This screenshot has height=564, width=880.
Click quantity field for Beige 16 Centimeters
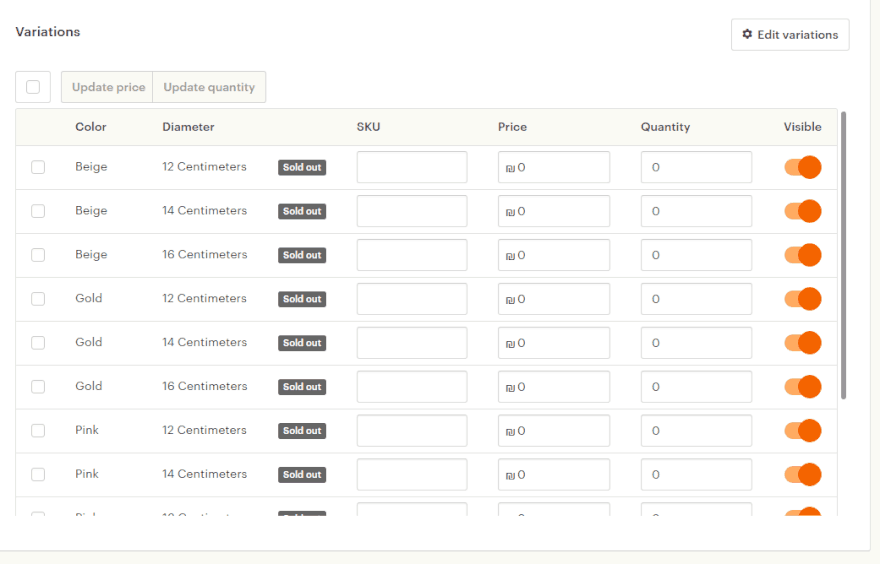tap(696, 255)
